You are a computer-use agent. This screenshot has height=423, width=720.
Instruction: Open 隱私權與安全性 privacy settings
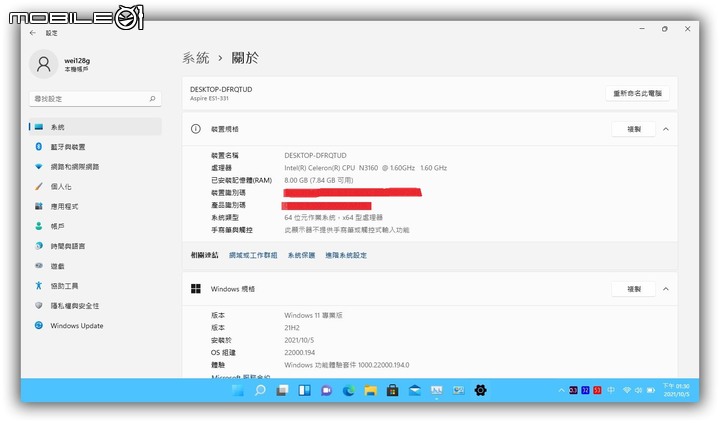click(x=95, y=305)
